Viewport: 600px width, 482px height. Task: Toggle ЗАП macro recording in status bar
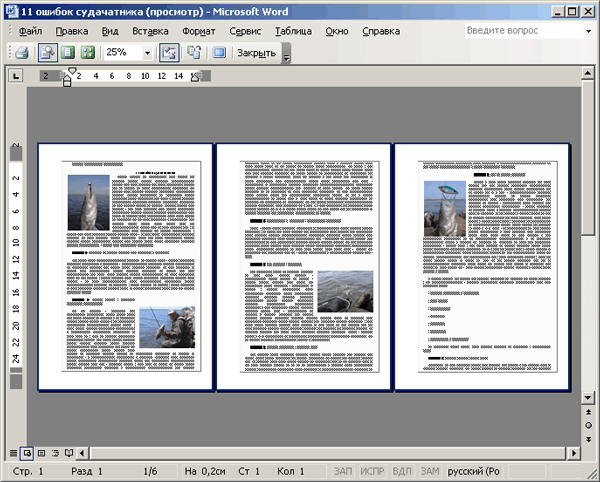click(343, 471)
